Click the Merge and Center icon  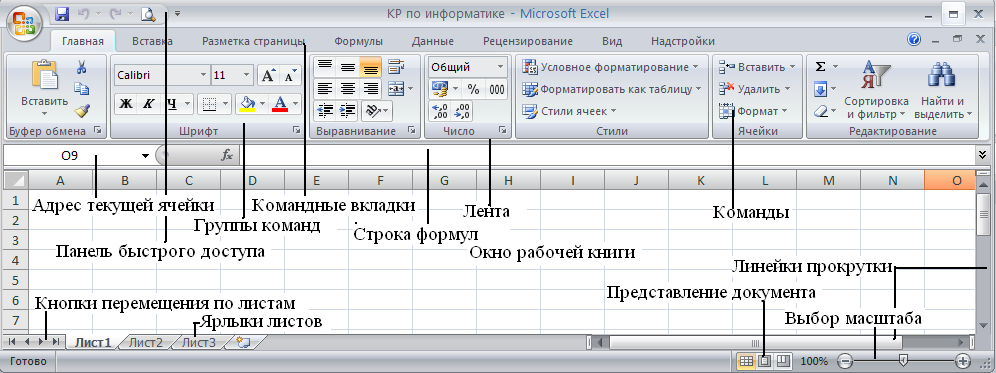[x=396, y=88]
